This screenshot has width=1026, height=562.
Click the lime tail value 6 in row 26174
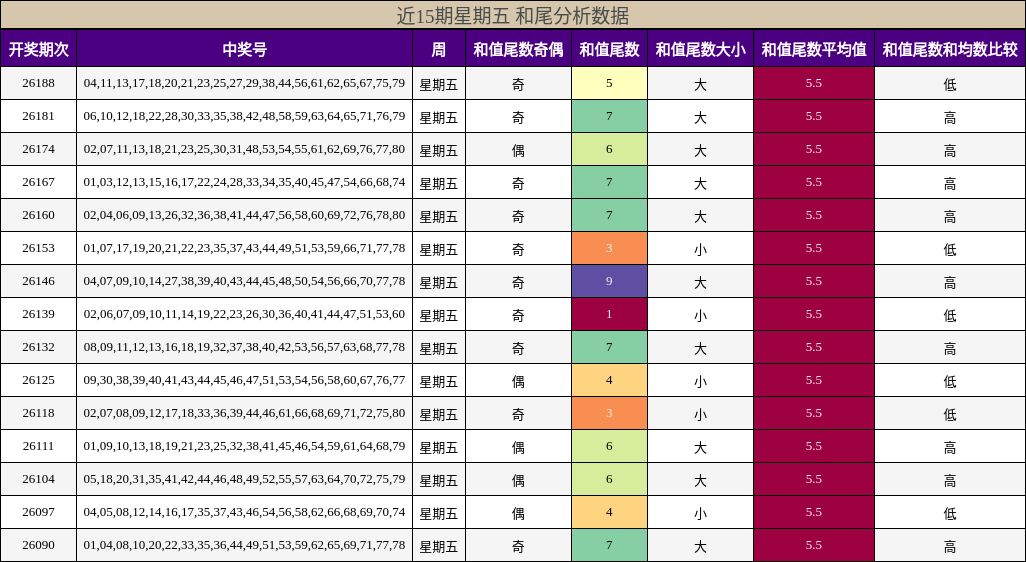pos(609,149)
